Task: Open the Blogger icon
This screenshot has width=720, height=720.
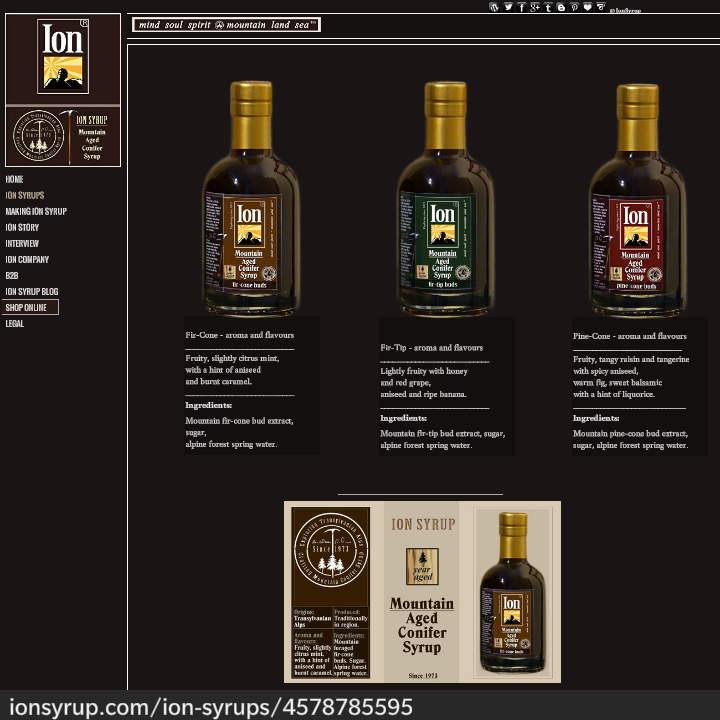Action: (x=561, y=7)
